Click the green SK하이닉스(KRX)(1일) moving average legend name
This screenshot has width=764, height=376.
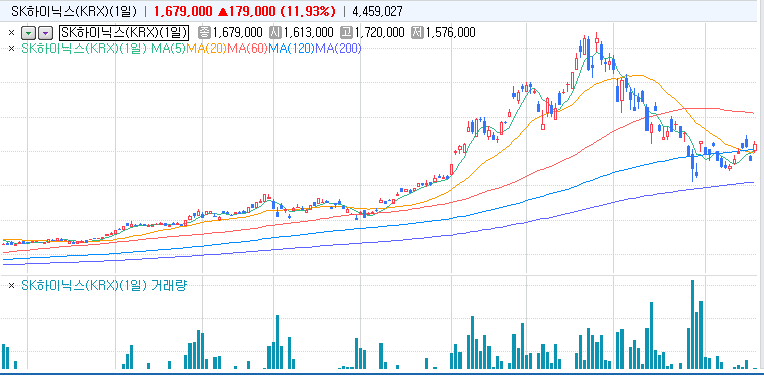point(84,48)
